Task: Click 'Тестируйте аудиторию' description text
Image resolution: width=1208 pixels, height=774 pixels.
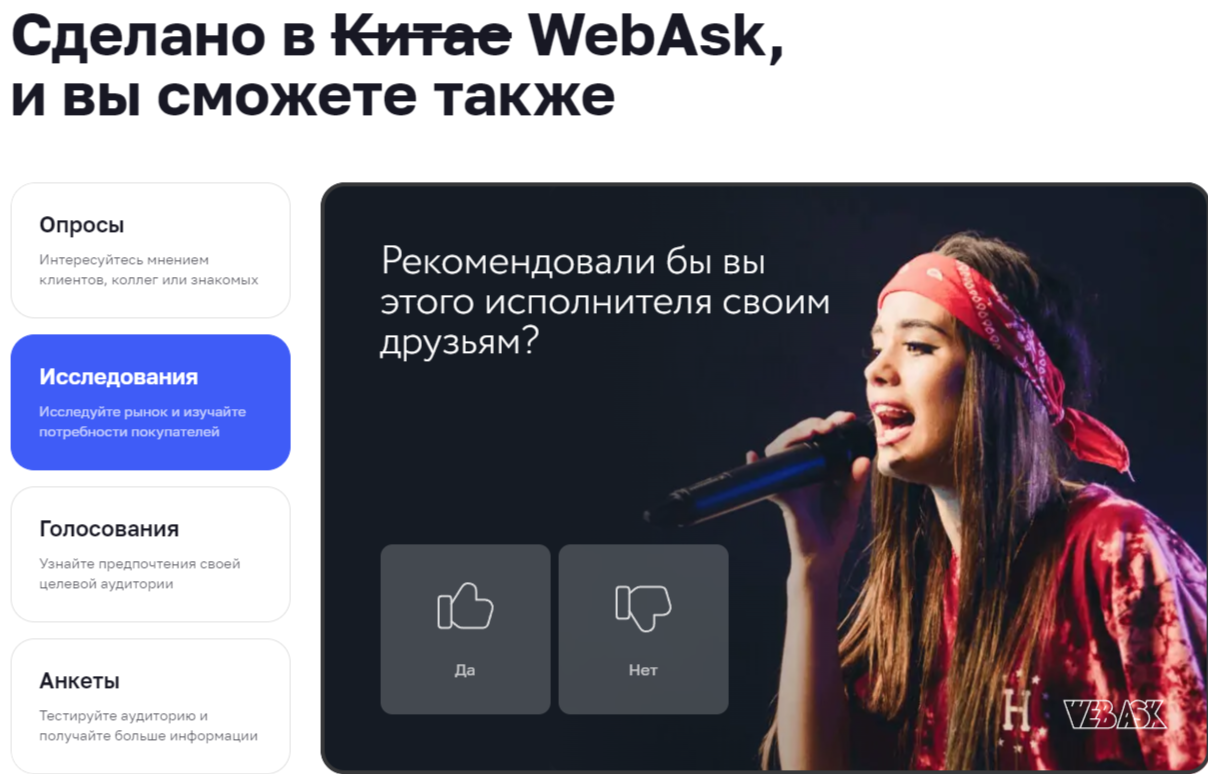Action: tap(149, 726)
